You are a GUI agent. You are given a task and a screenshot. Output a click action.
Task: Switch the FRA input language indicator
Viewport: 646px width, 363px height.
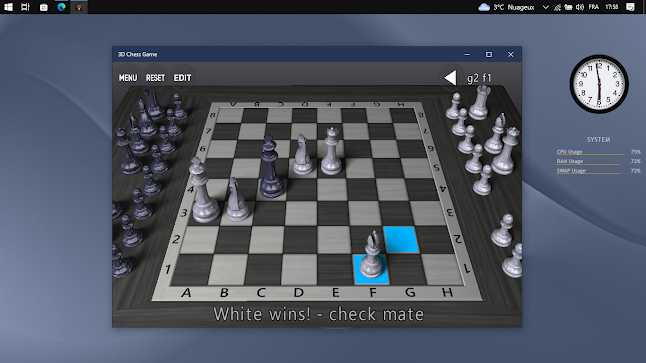point(594,7)
